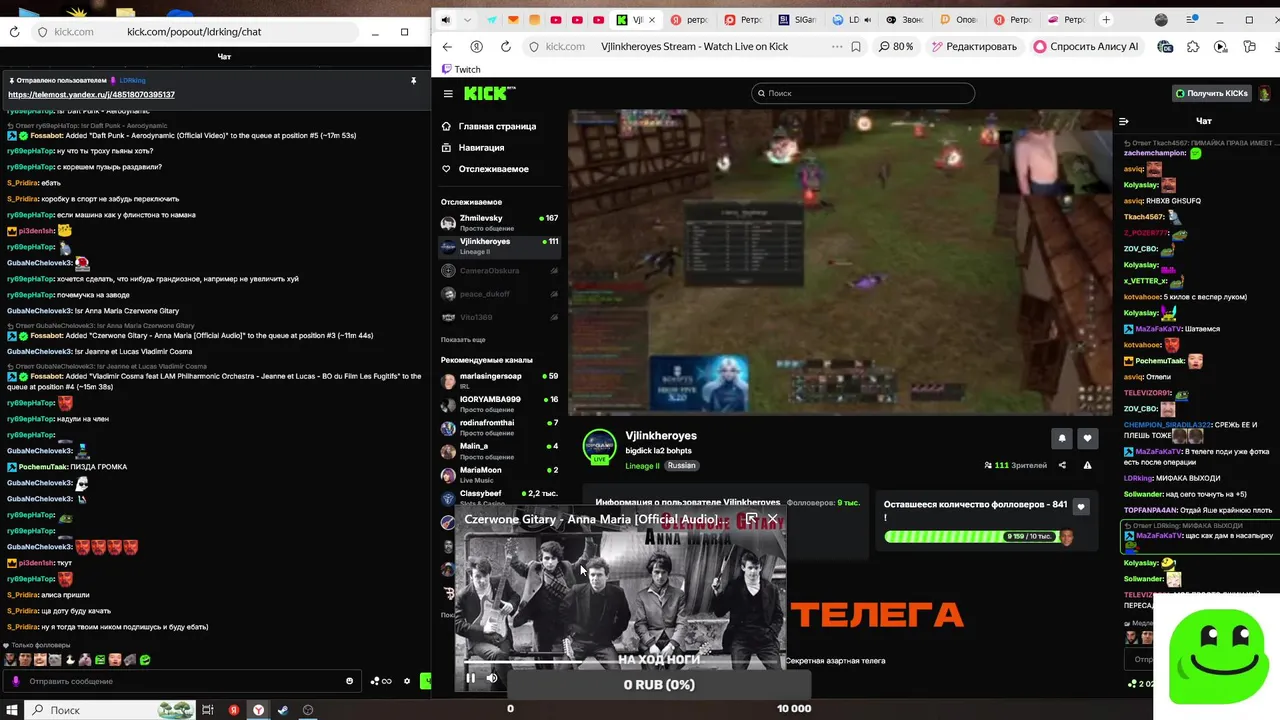Open the three-dot page menu in address bar
The width and height of the screenshot is (1280, 720).
(x=836, y=46)
